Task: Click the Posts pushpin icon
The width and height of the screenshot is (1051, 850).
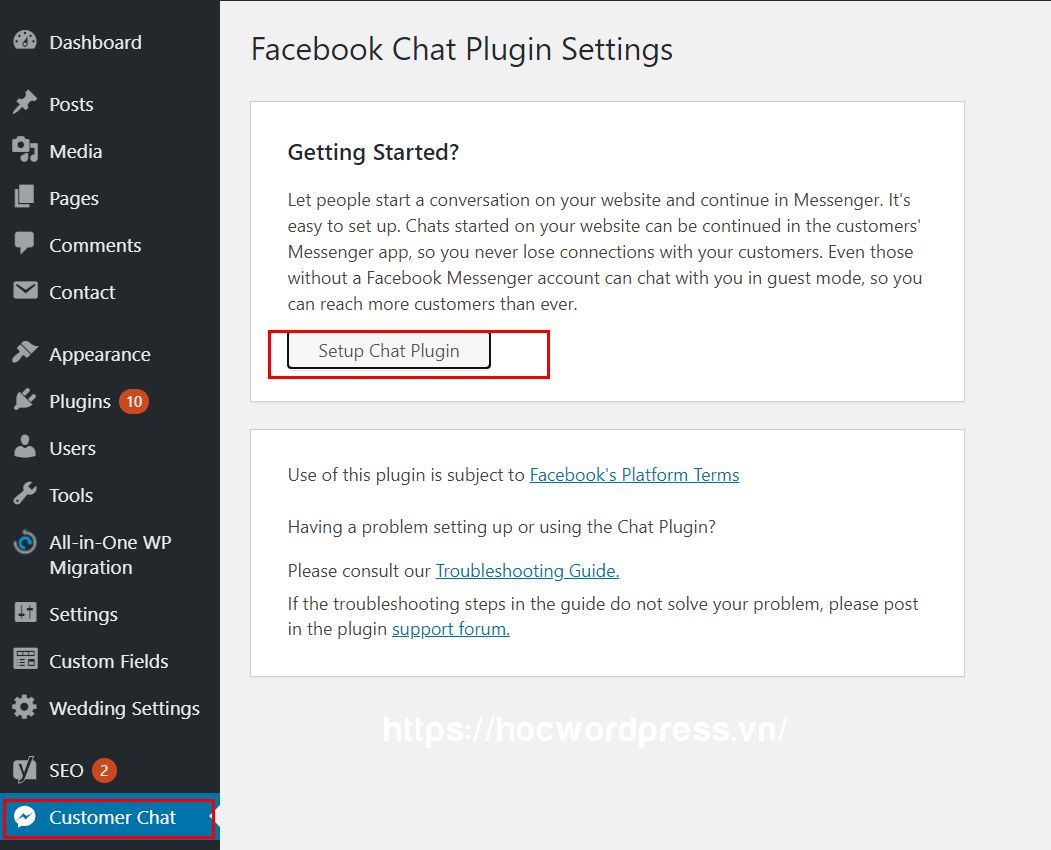Action: [25, 104]
